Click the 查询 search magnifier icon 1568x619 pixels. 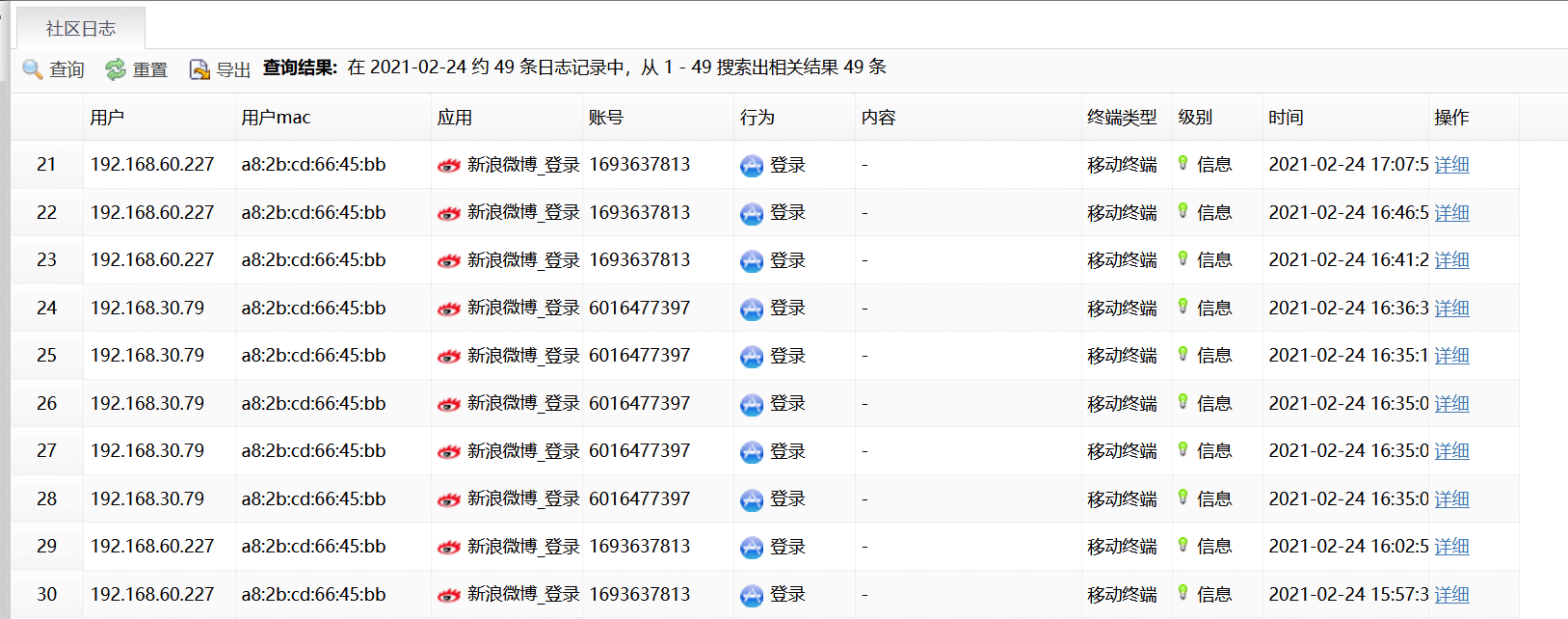coord(33,69)
